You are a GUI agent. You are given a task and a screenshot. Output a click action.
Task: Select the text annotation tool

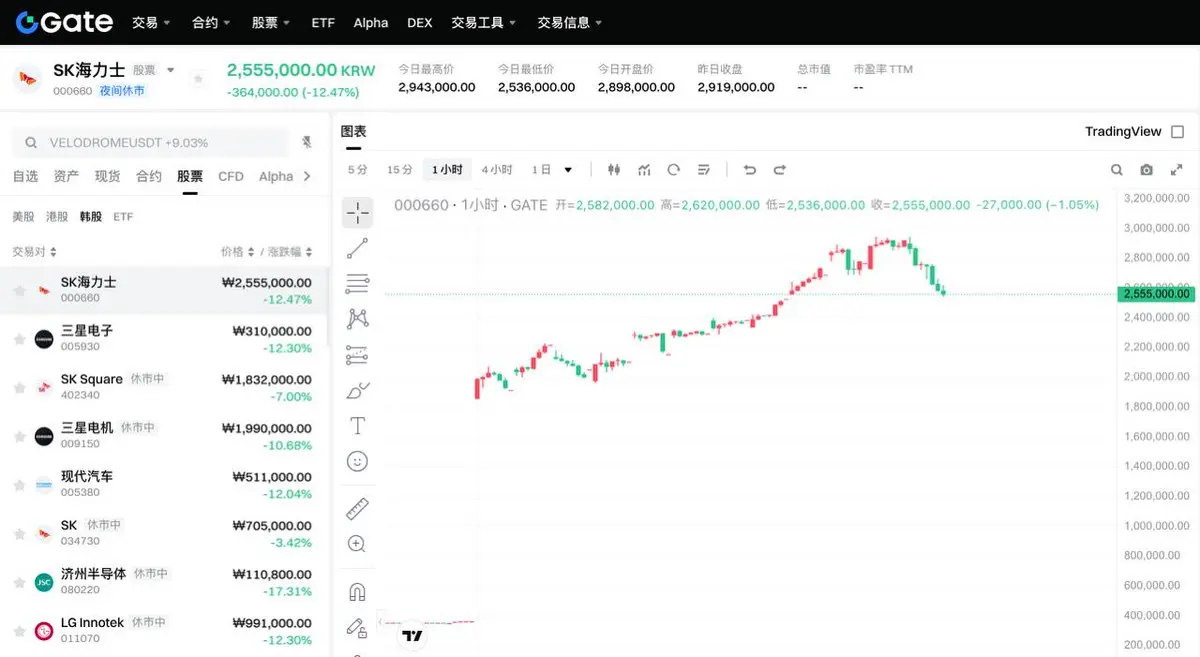pos(357,426)
